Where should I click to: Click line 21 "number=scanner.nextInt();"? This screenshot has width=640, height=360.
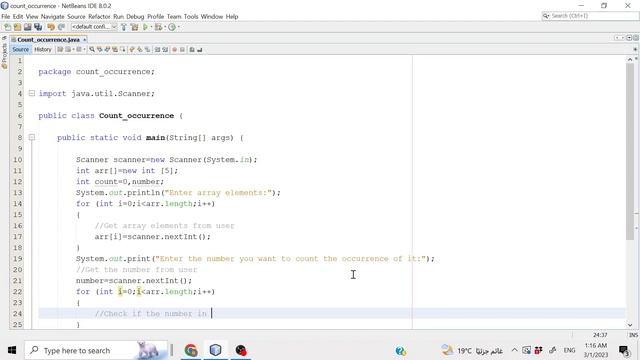(x=133, y=281)
